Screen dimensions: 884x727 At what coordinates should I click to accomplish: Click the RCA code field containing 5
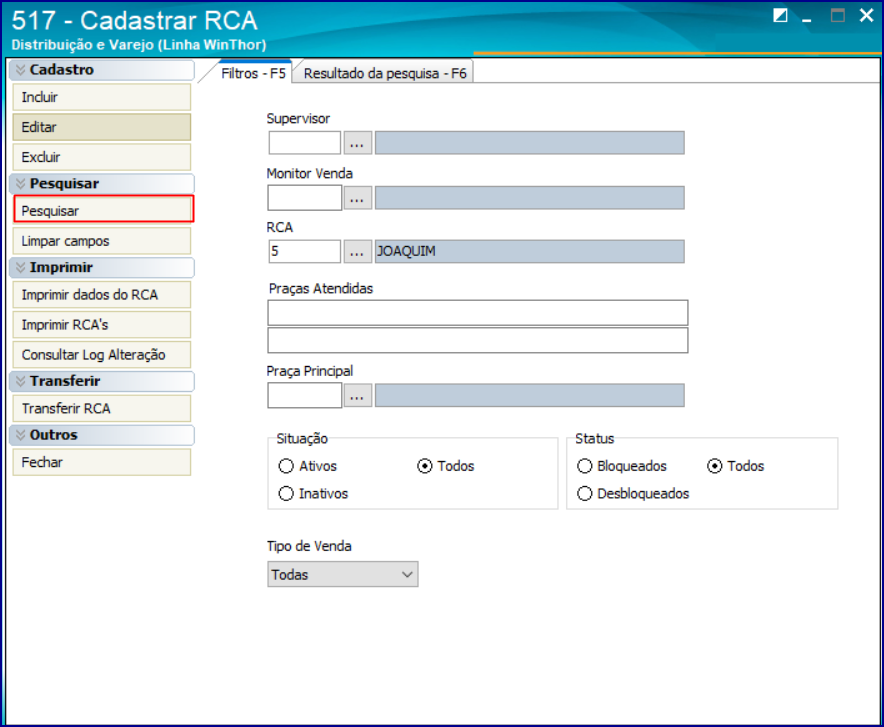click(305, 251)
